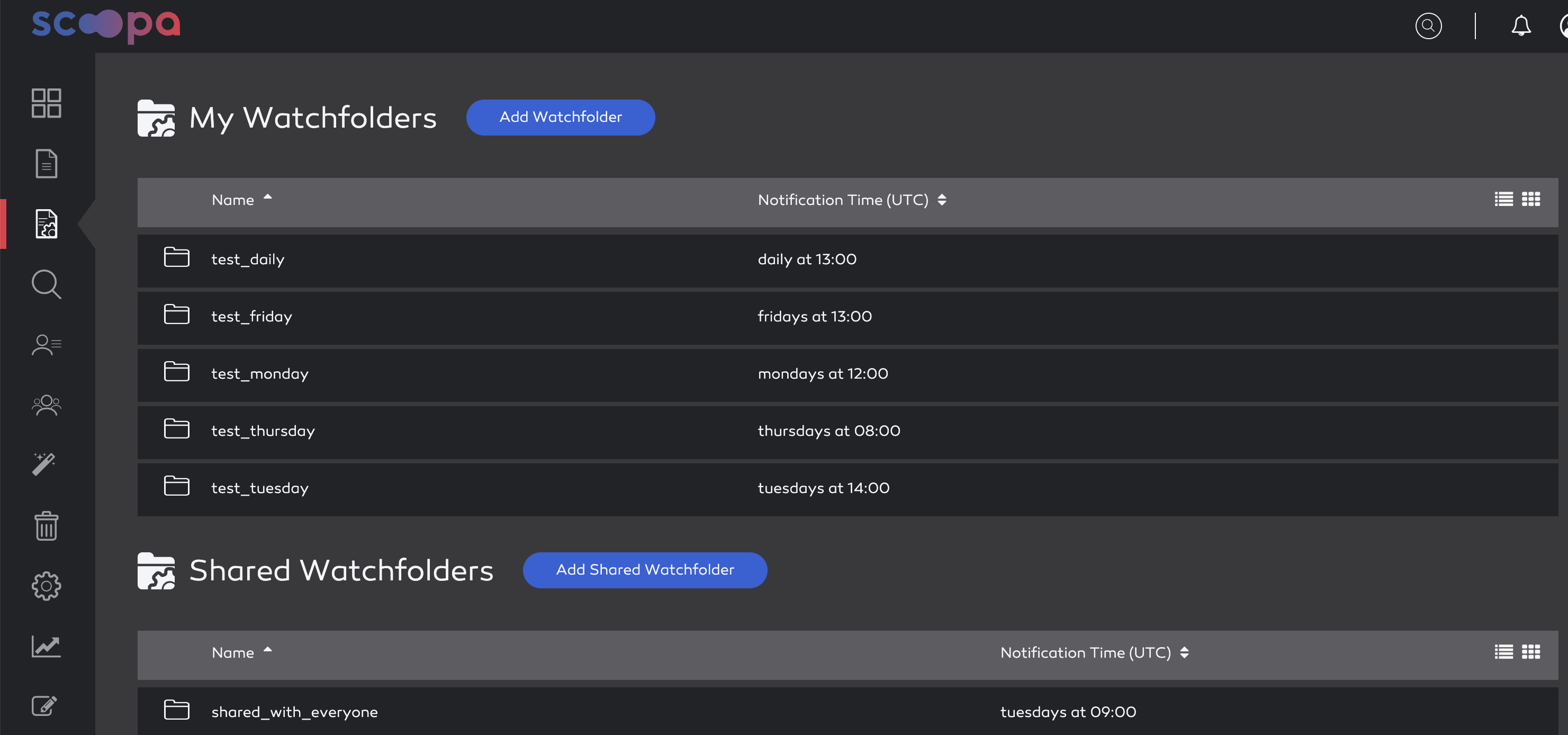This screenshot has height=735, width=1568.
Task: Click folder icon of shared_with_everyone row
Action: pos(176,710)
